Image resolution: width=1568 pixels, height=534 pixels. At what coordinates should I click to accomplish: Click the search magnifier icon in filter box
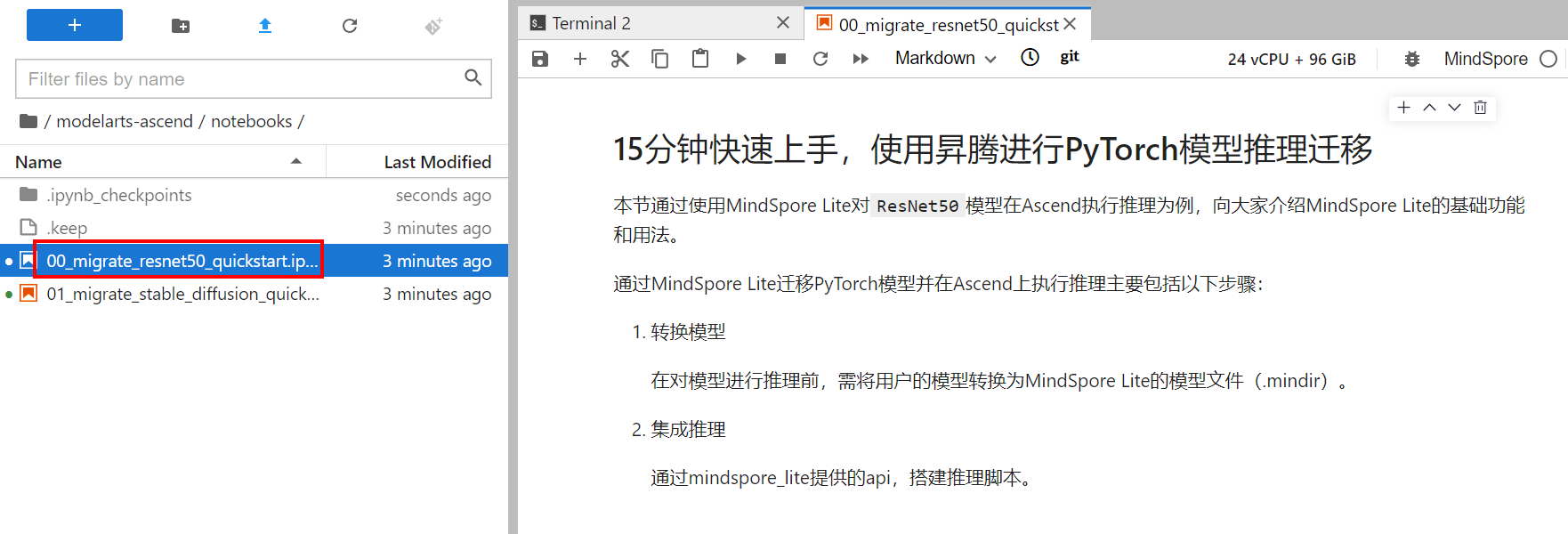(x=473, y=78)
